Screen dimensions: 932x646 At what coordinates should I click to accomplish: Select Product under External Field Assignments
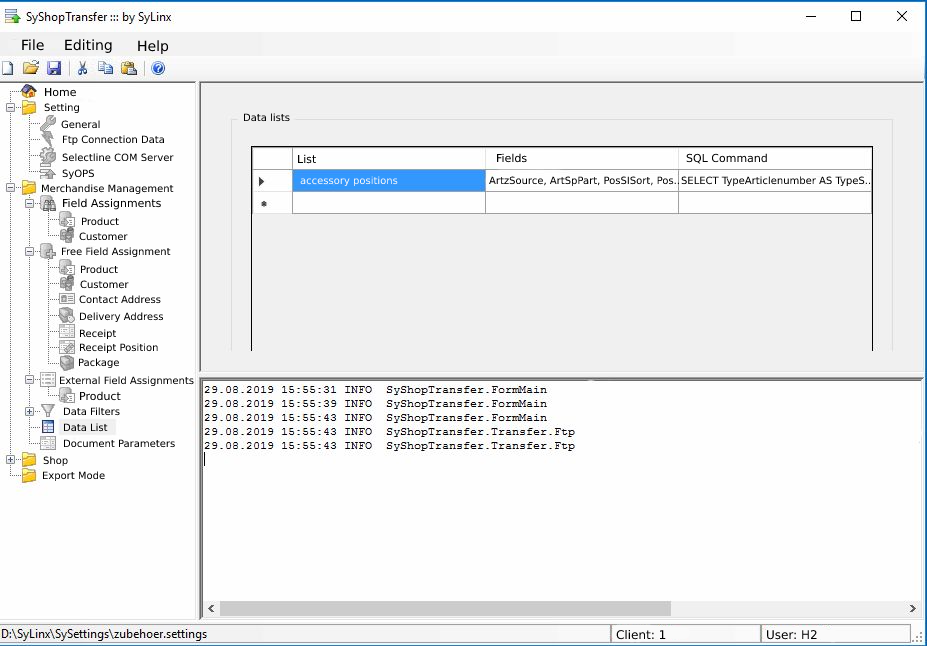click(x=100, y=396)
